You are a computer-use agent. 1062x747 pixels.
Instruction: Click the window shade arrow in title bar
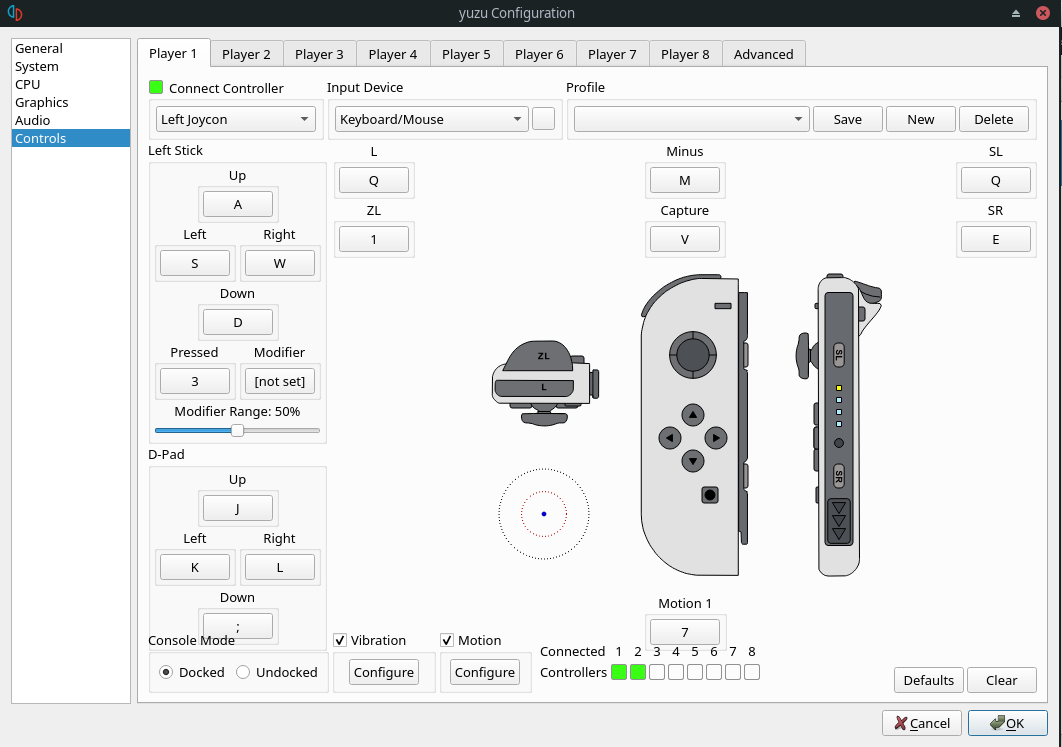coord(1016,13)
